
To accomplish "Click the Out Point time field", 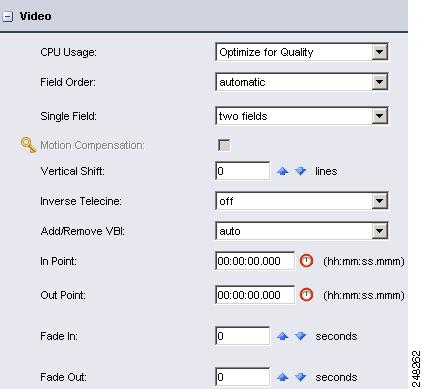I will coord(255,295).
